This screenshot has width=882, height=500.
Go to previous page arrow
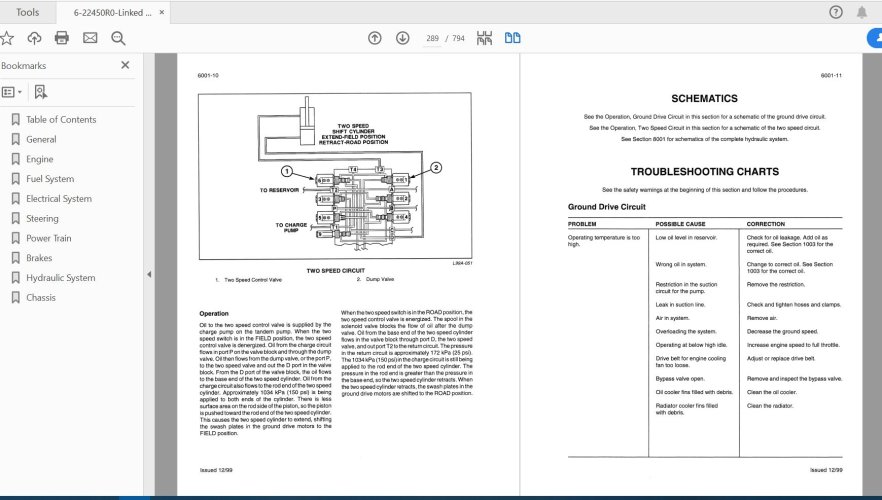pos(375,38)
